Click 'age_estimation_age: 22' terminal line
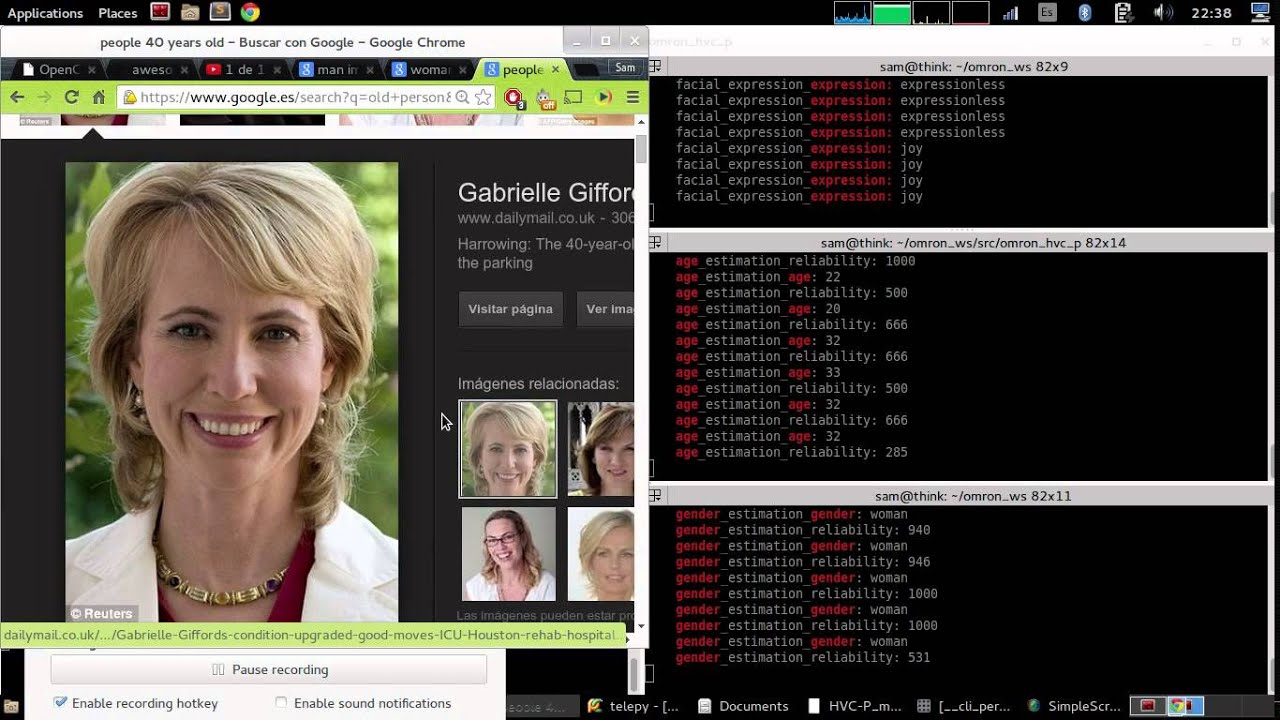1280x720 pixels. click(758, 277)
